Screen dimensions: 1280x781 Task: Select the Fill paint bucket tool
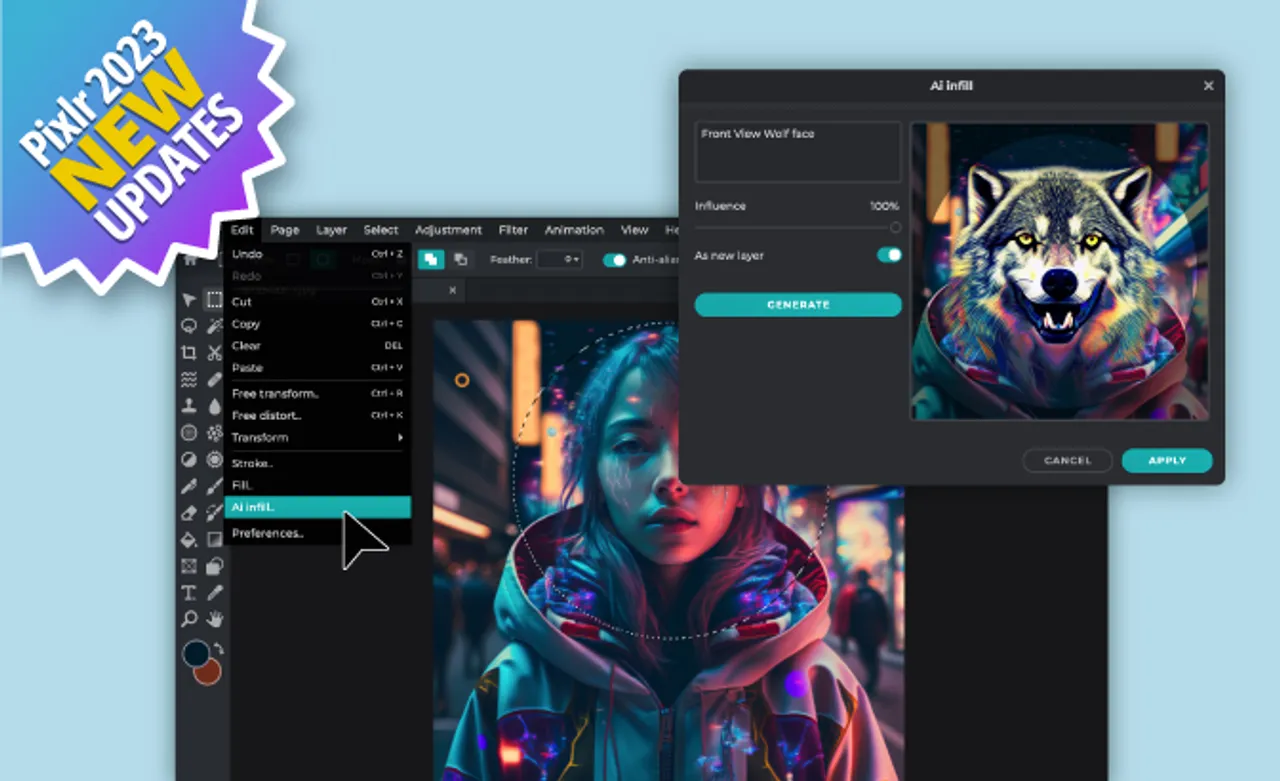click(x=188, y=540)
